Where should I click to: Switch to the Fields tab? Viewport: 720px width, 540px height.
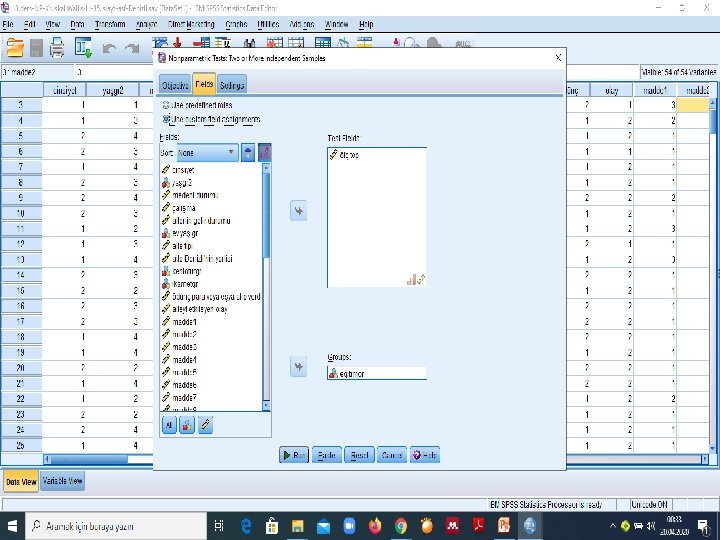[204, 84]
